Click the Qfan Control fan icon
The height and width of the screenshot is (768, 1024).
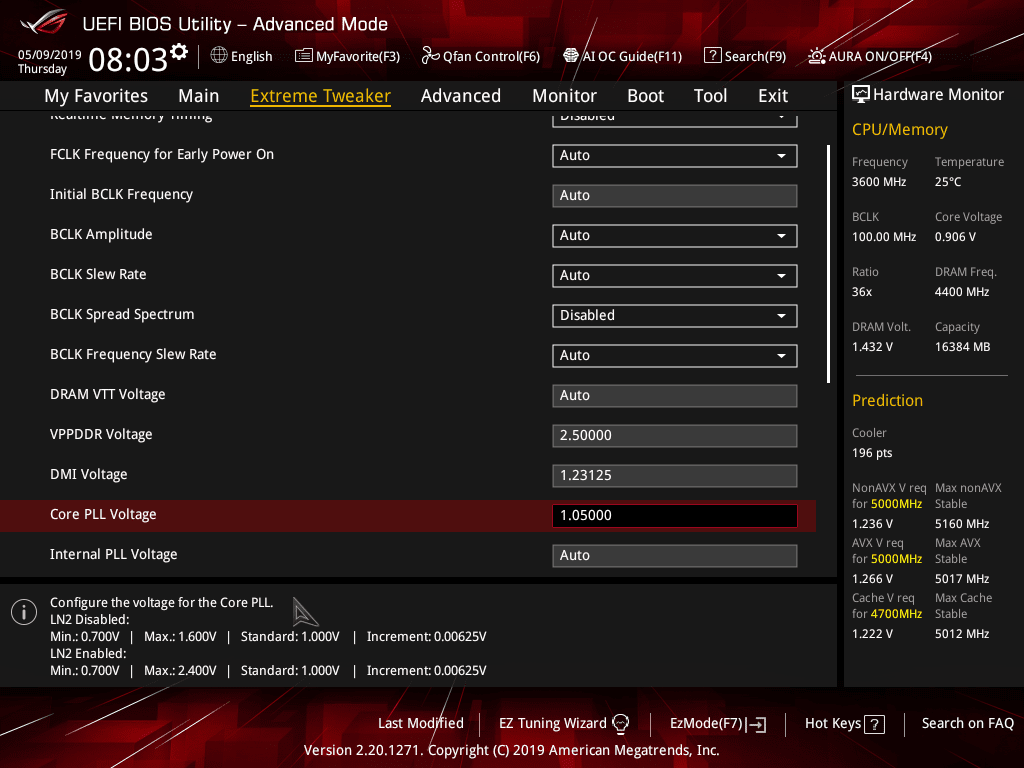tap(430, 56)
